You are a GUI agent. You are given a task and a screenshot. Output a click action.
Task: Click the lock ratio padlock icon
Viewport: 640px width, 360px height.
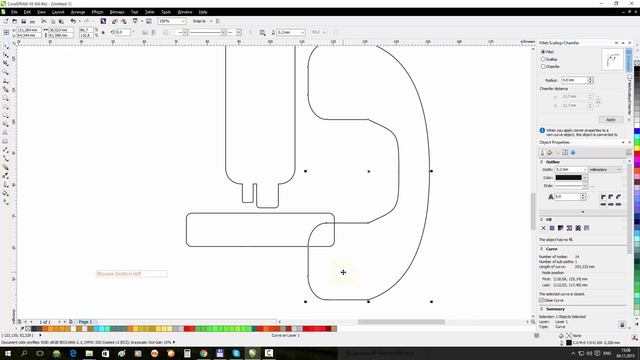click(103, 32)
